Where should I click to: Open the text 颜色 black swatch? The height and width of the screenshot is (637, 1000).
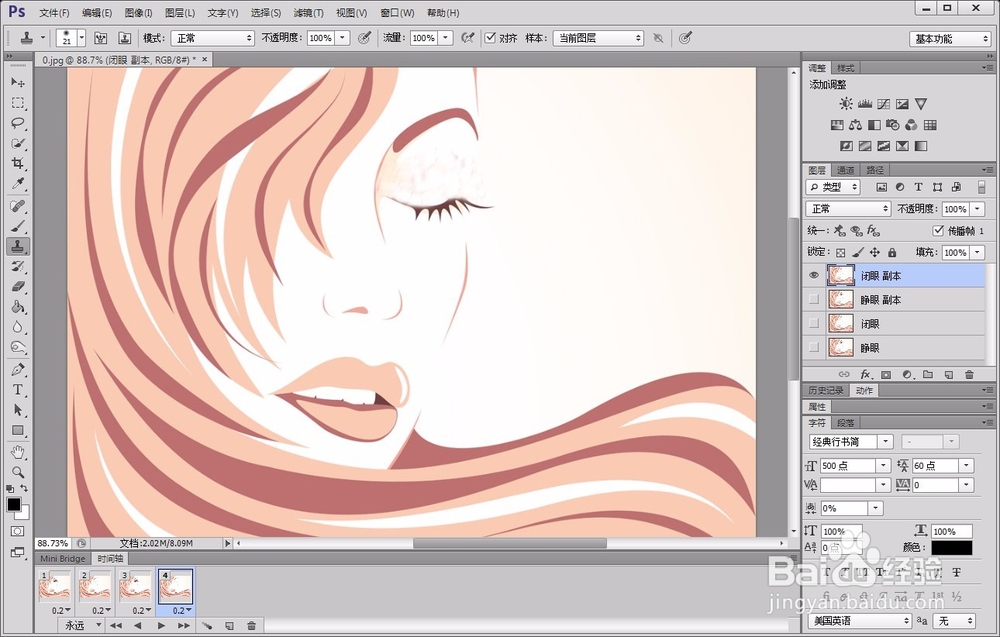(x=952, y=547)
